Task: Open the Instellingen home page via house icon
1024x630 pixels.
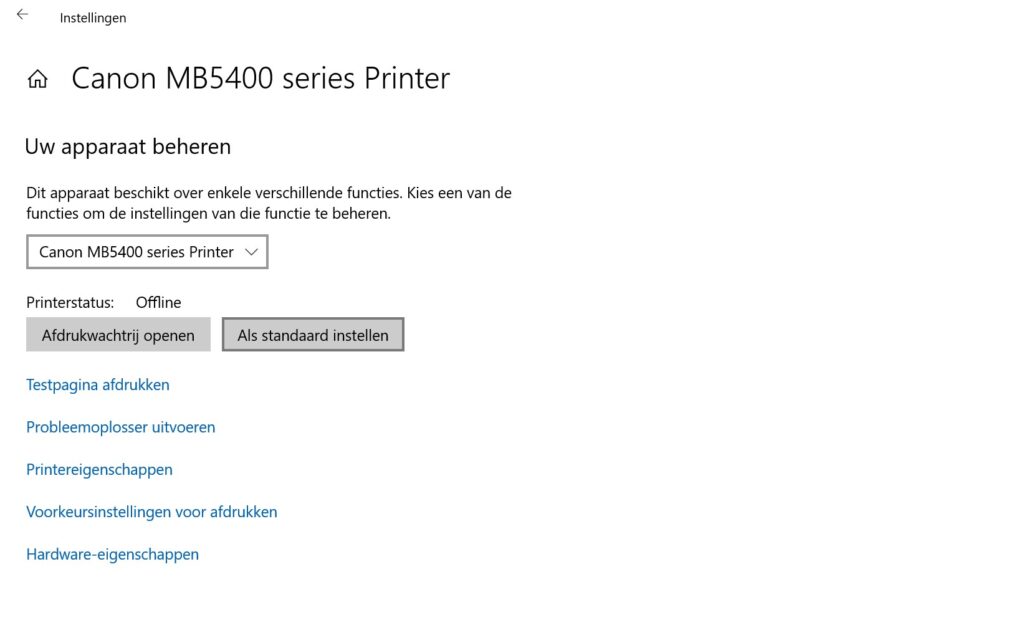Action: (37, 78)
